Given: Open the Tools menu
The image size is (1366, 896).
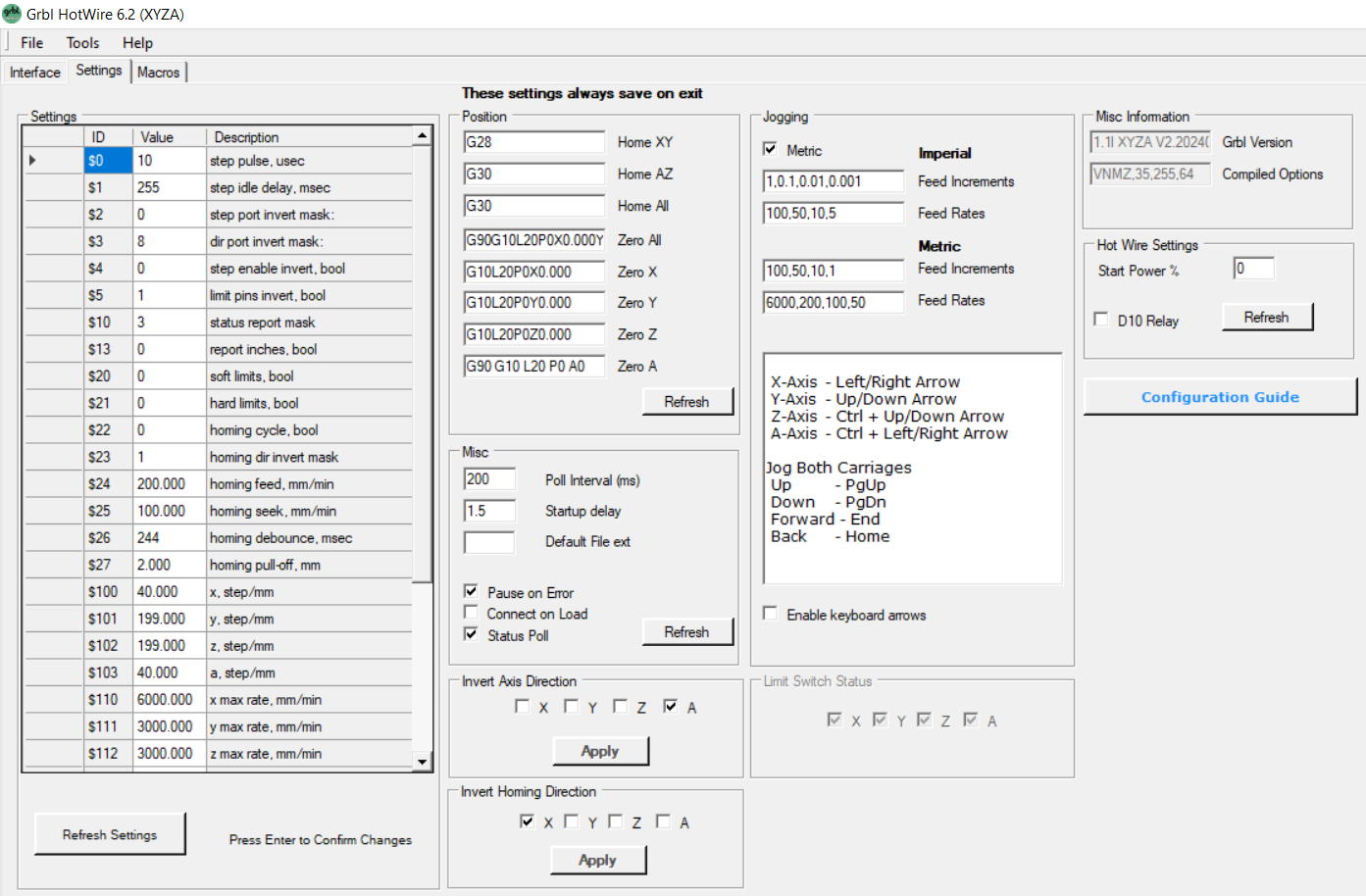Looking at the screenshot, I should pyautogui.click(x=82, y=43).
